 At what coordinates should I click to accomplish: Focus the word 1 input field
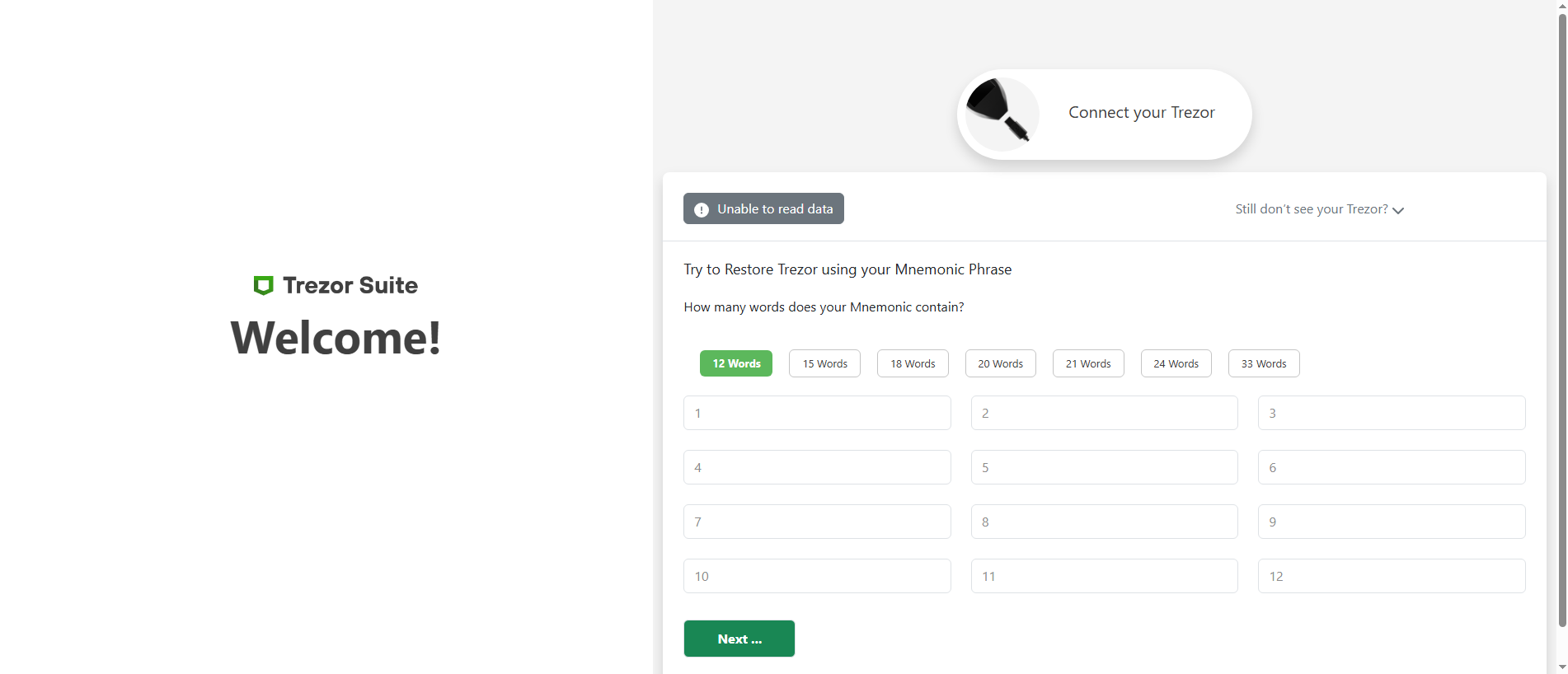click(x=817, y=413)
